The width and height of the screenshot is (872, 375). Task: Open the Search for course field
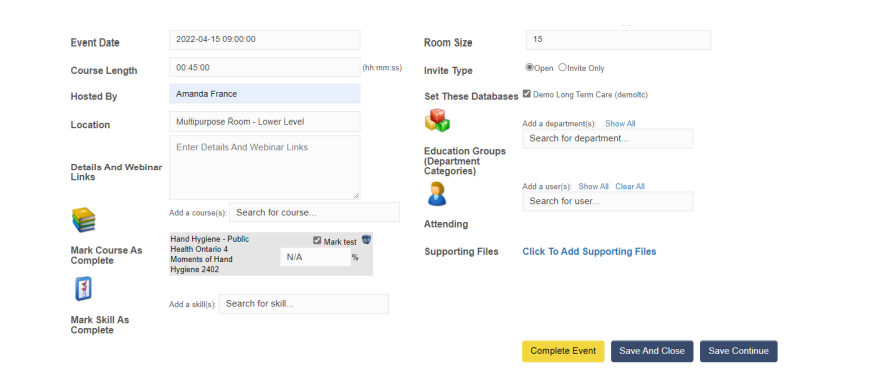(314, 212)
